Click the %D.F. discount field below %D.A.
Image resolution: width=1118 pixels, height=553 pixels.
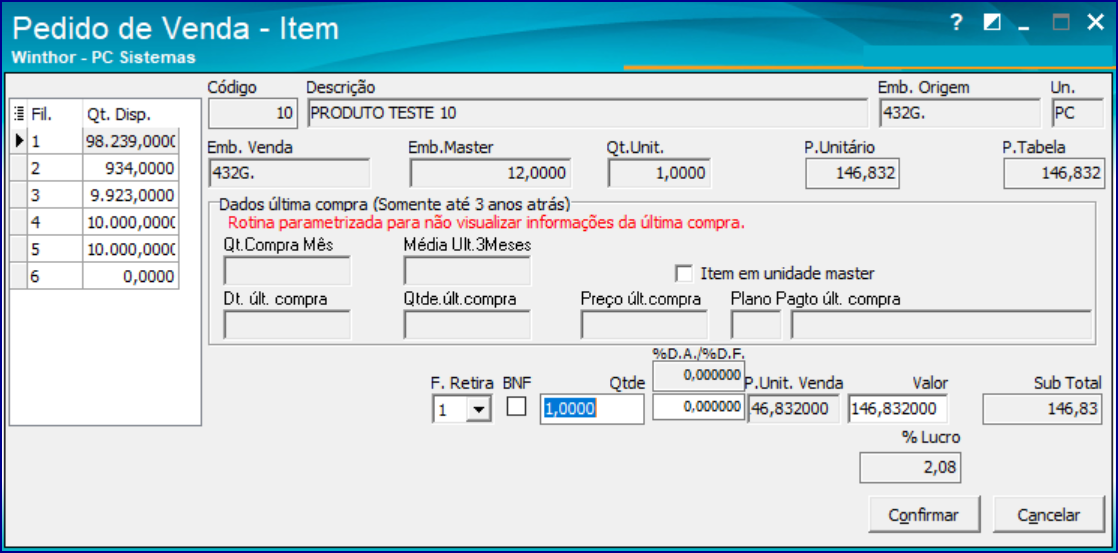click(698, 406)
